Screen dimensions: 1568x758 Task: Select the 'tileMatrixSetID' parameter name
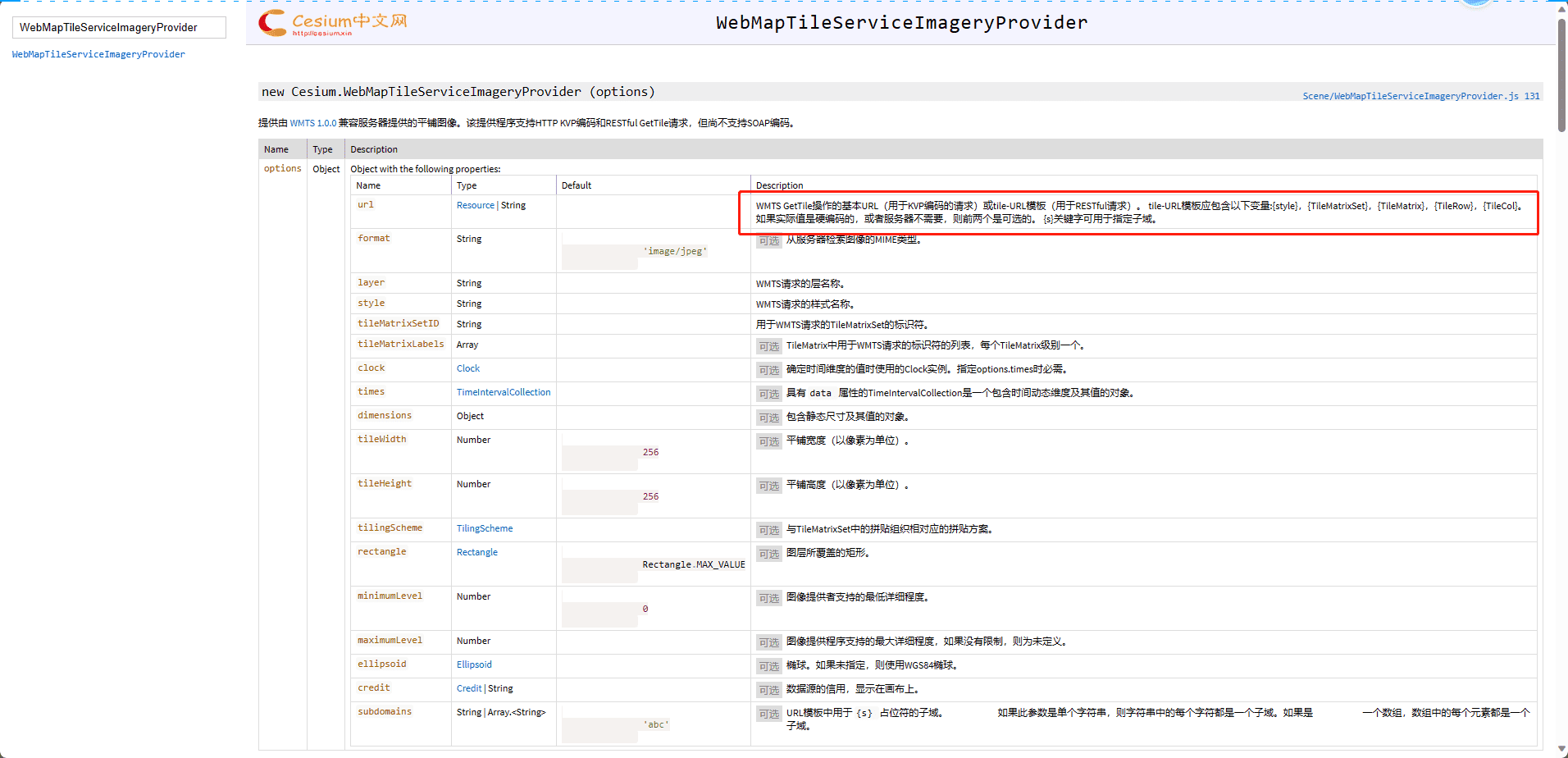[399, 323]
